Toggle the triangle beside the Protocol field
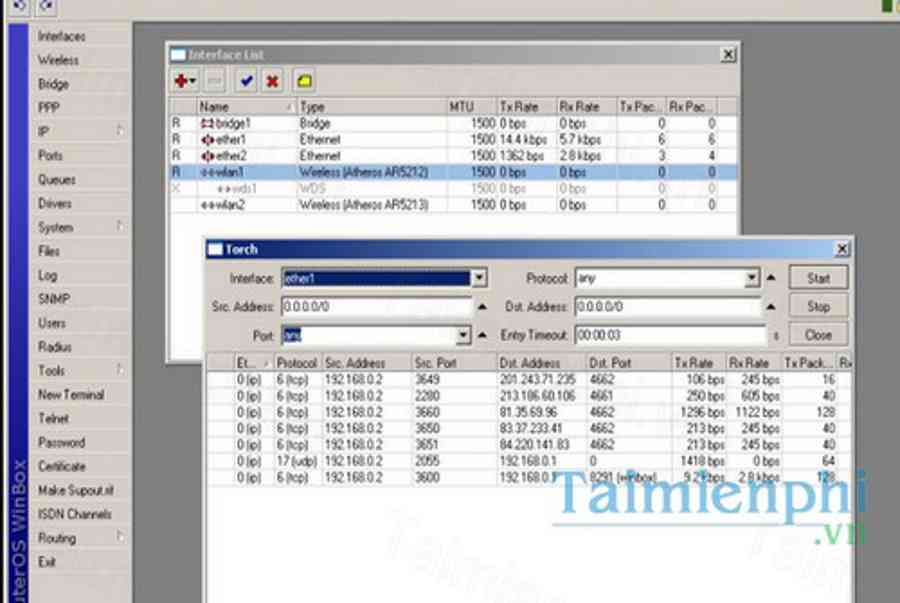Image resolution: width=900 pixels, height=603 pixels. (x=769, y=278)
